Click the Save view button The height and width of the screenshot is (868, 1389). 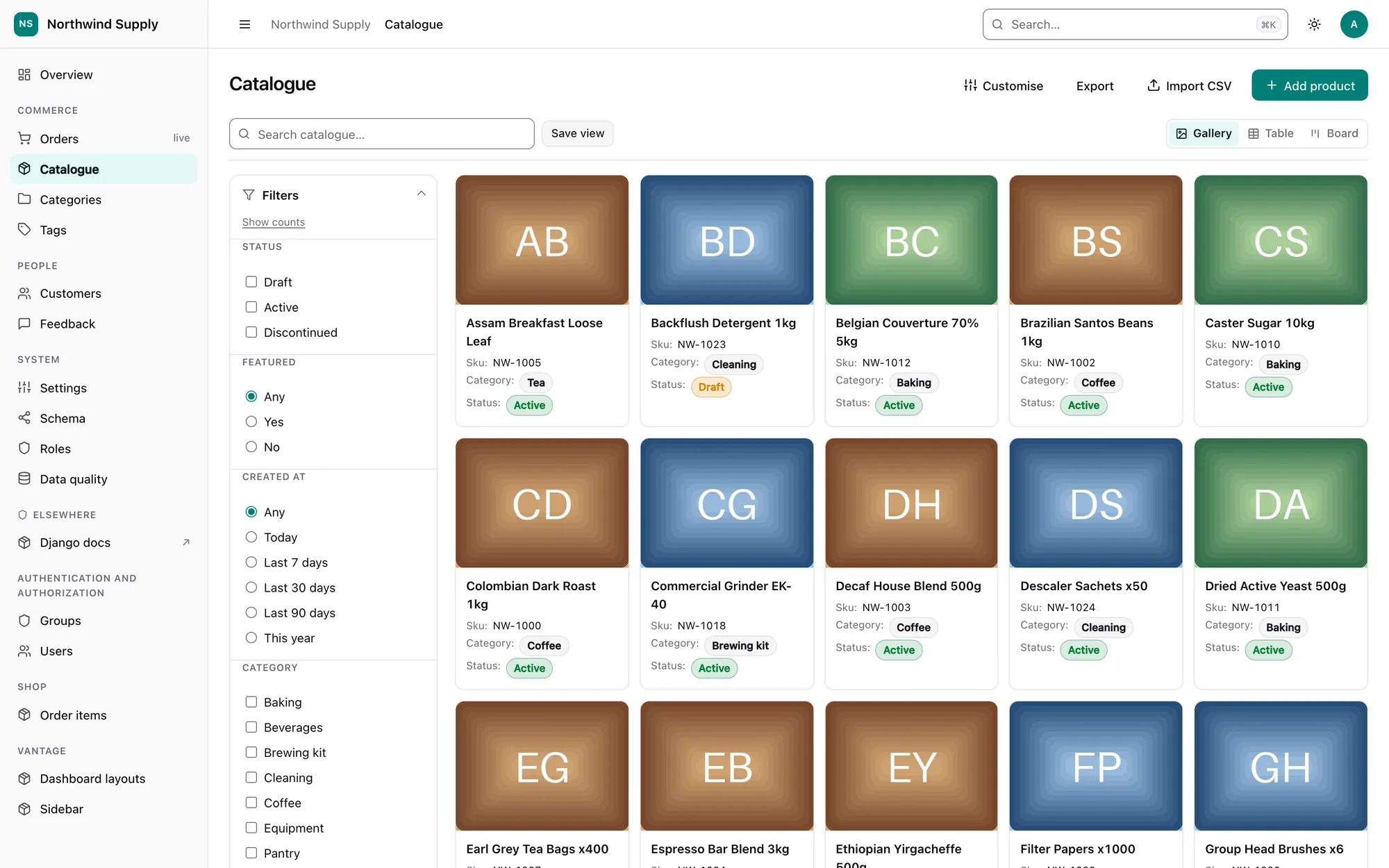pyautogui.click(x=578, y=133)
